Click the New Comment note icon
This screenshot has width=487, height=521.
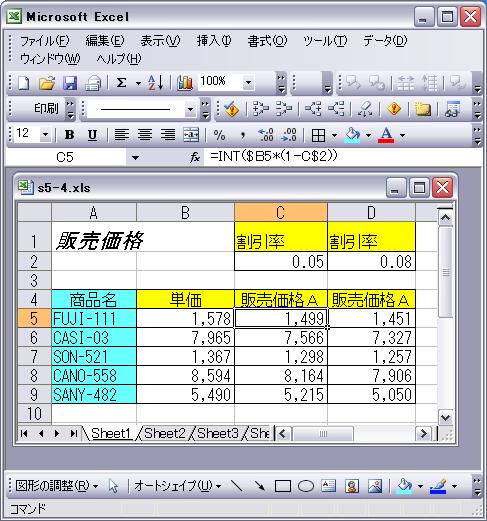pos(423,109)
